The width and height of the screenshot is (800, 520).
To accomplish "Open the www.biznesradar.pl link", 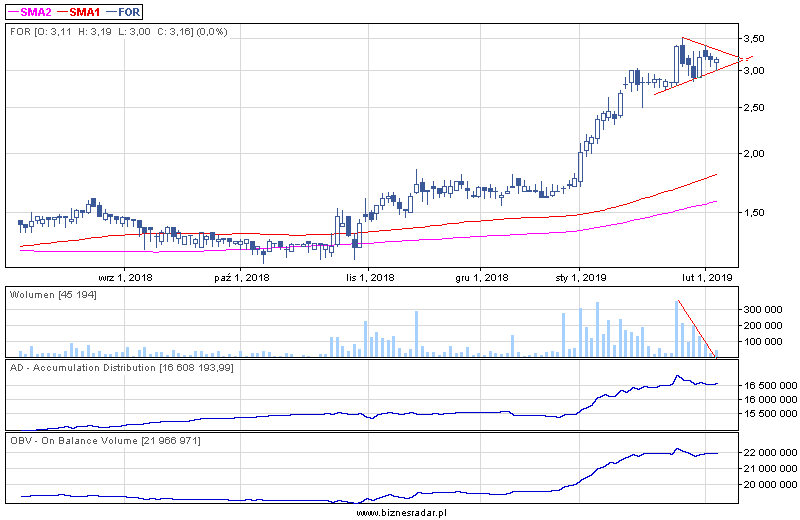I will (401, 512).
